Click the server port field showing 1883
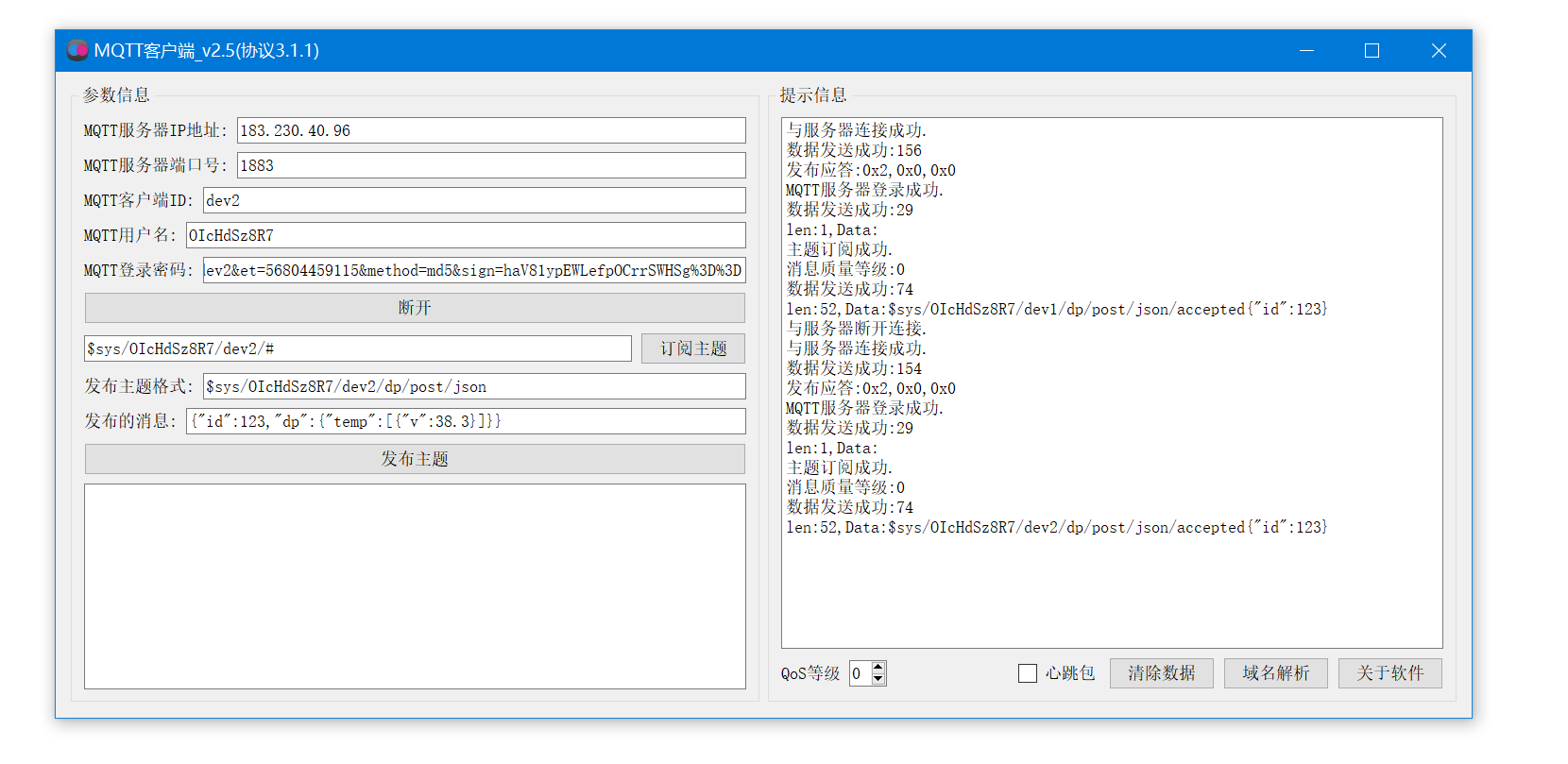The image size is (1568, 764). [x=490, y=165]
